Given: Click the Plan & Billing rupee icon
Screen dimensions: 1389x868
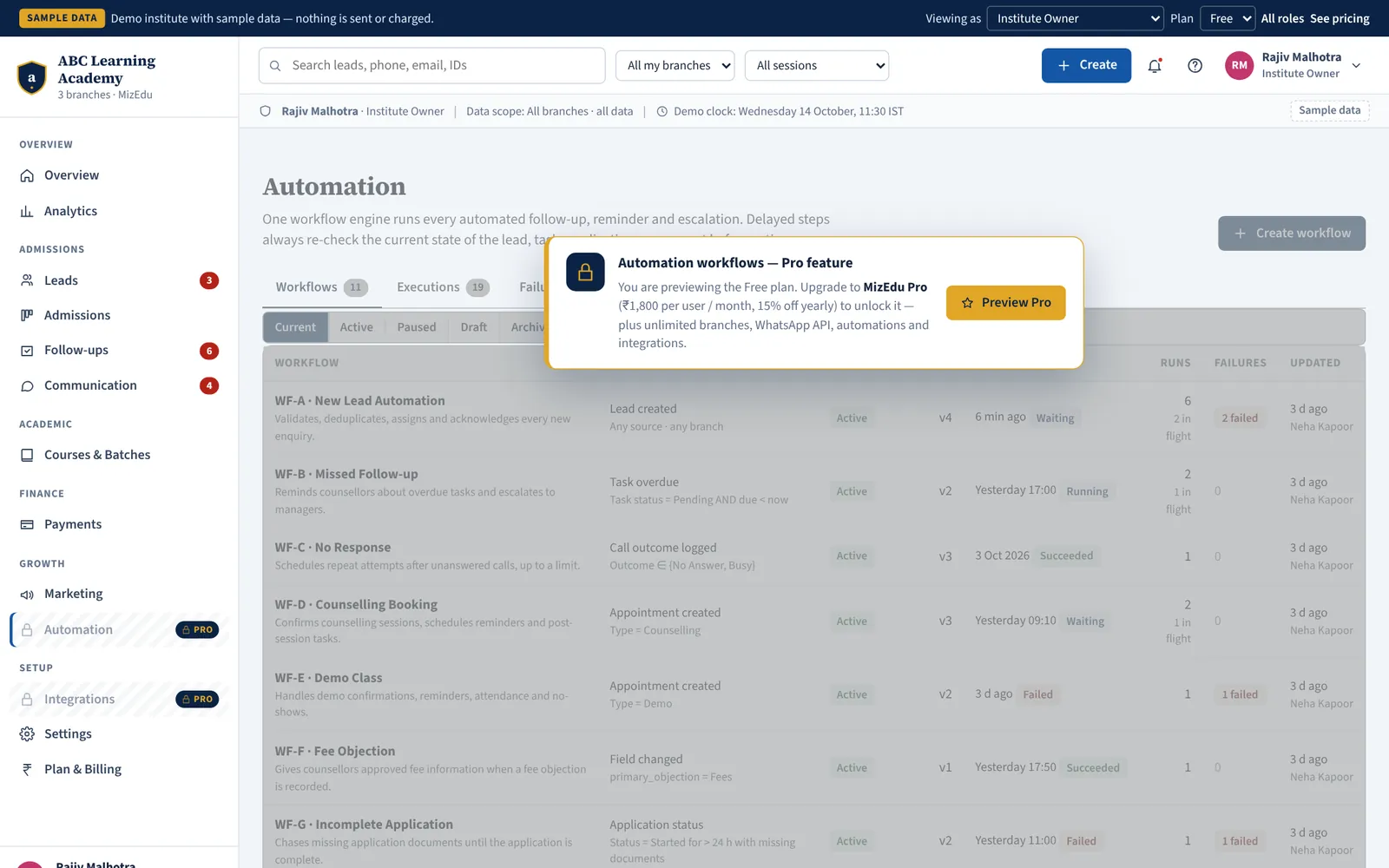Looking at the screenshot, I should coord(27,769).
